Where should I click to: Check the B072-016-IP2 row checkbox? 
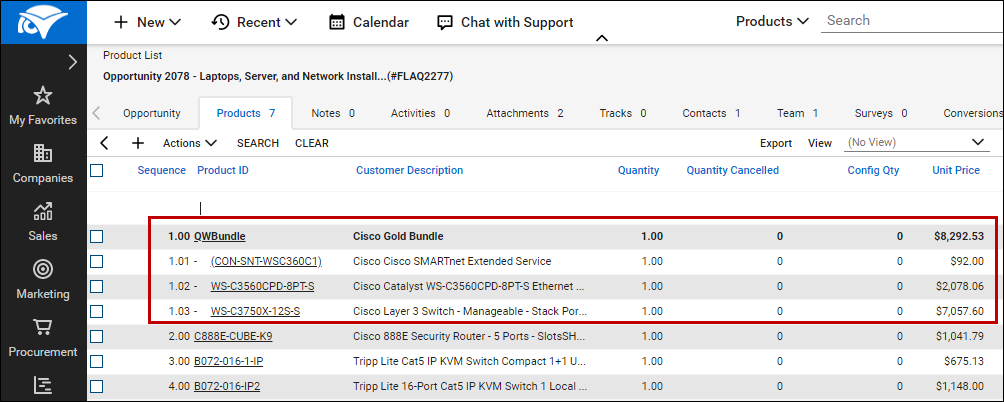[97, 387]
